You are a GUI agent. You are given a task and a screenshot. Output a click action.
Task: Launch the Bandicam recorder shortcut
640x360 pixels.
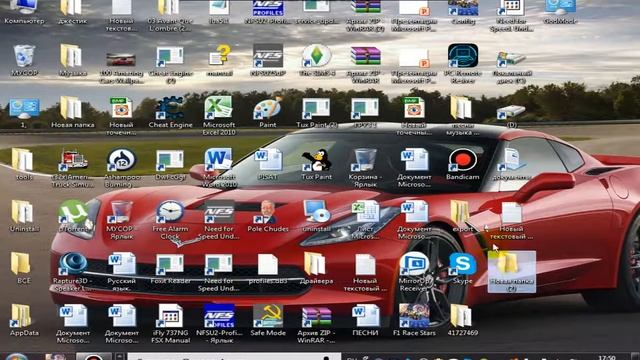tap(462, 164)
